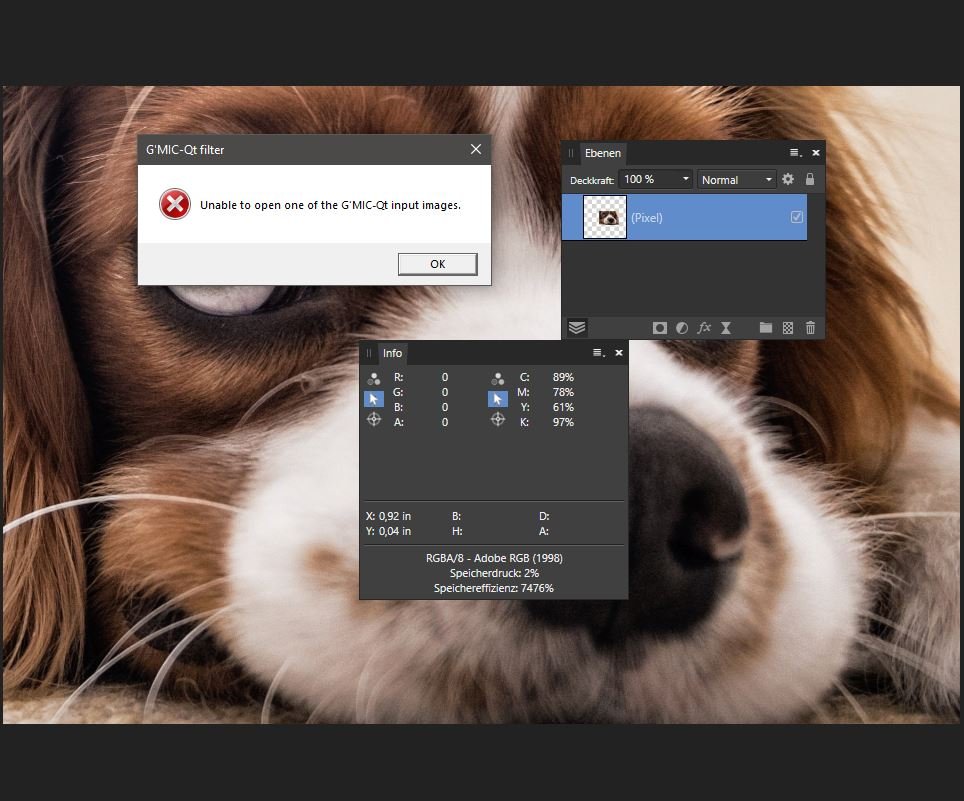Select cursor sampler icon beside G value
The image size is (964, 801).
coord(374,400)
